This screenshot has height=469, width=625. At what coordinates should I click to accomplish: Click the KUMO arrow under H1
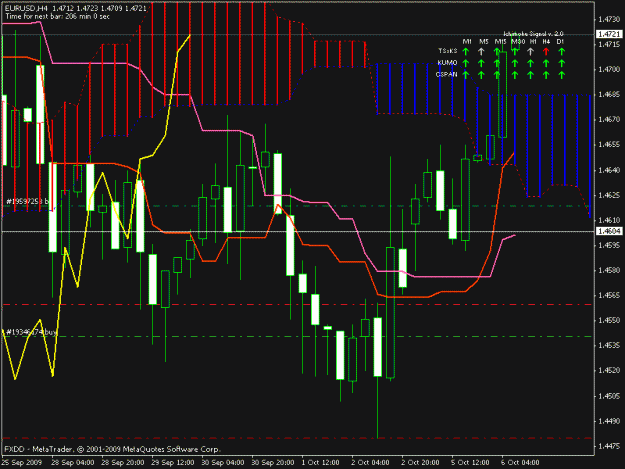tap(530, 63)
